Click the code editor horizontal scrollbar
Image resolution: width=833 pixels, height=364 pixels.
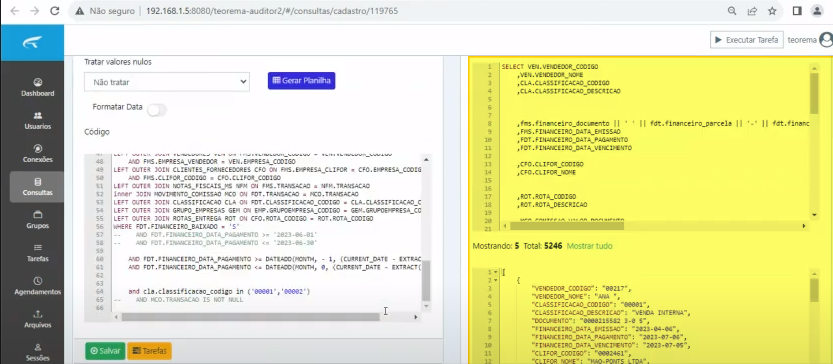click(x=250, y=317)
